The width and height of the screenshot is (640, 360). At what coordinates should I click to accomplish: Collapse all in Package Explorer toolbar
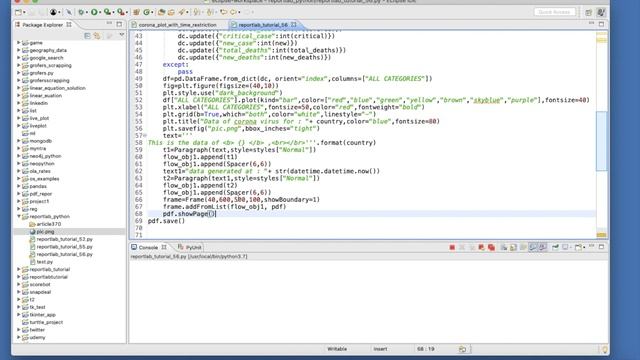[x=87, y=36]
